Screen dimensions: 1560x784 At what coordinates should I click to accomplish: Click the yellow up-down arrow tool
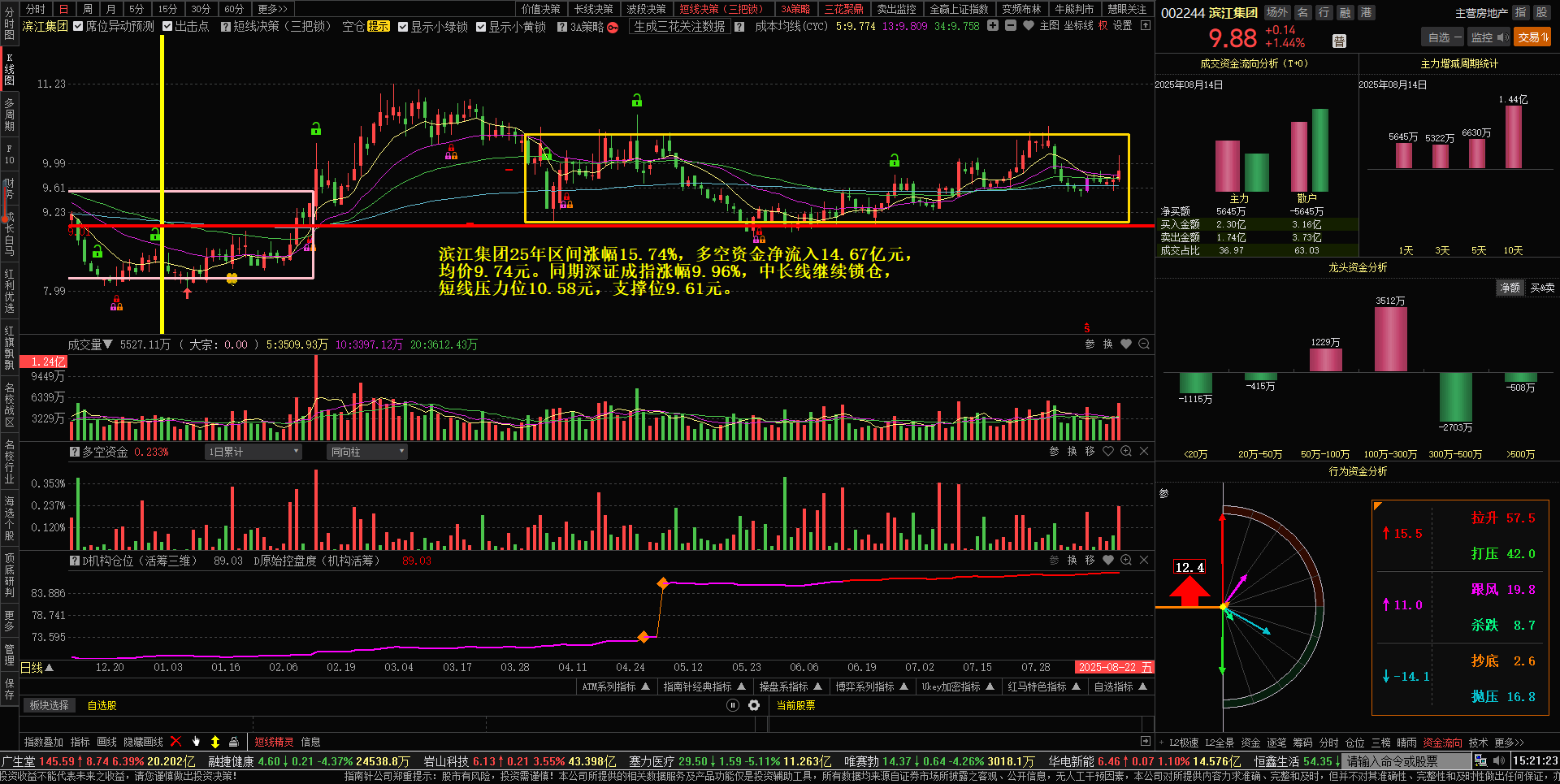(x=215, y=742)
